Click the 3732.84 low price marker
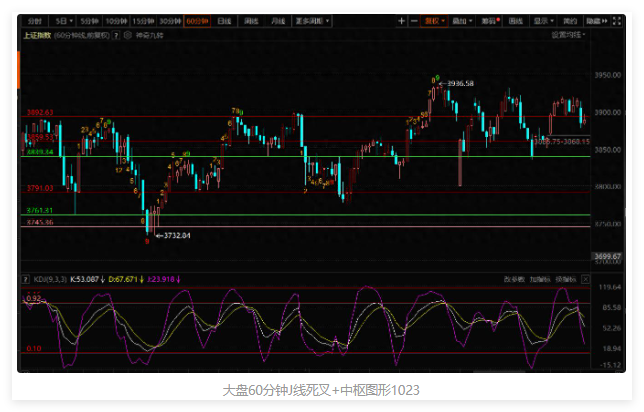This screenshot has height=412, width=644. point(175,235)
